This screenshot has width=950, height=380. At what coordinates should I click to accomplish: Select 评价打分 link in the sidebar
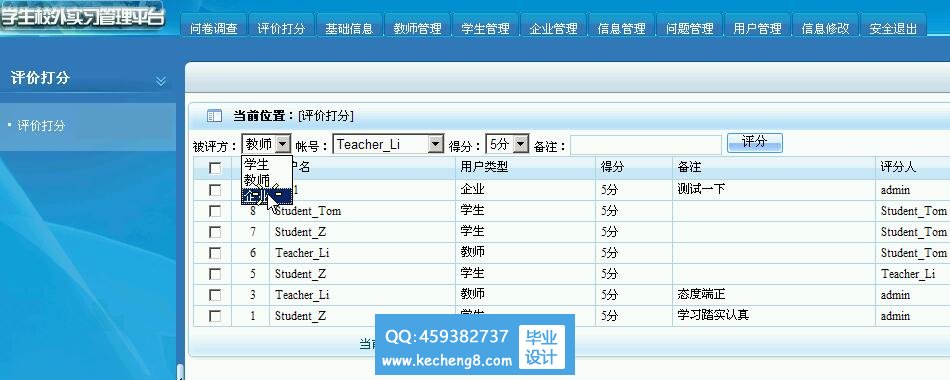pyautogui.click(x=41, y=125)
